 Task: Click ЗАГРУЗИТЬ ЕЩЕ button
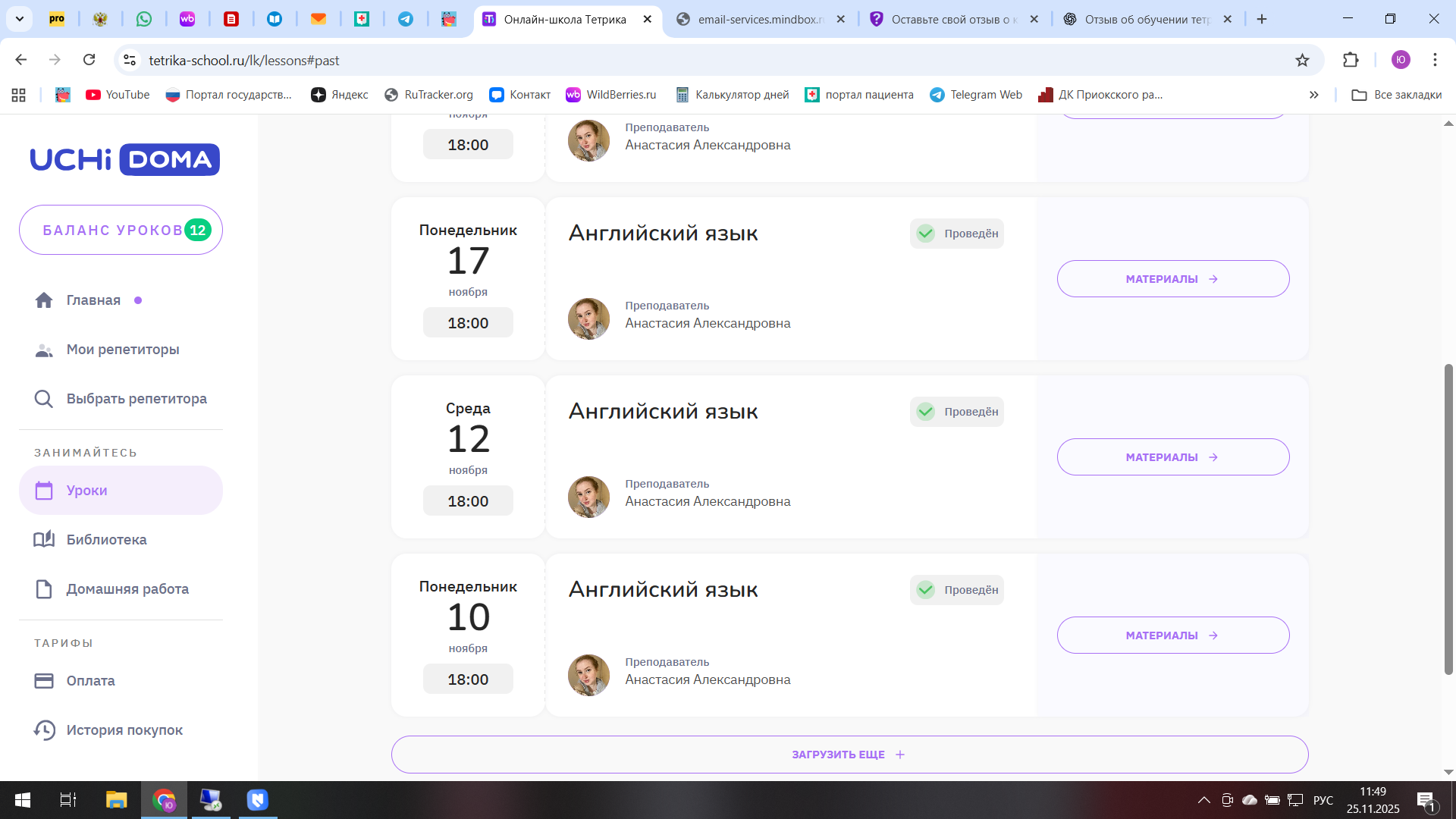click(x=849, y=755)
